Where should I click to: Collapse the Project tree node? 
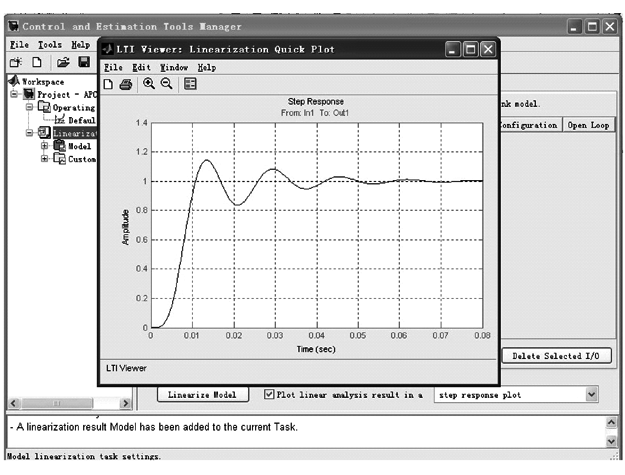click(x=15, y=95)
